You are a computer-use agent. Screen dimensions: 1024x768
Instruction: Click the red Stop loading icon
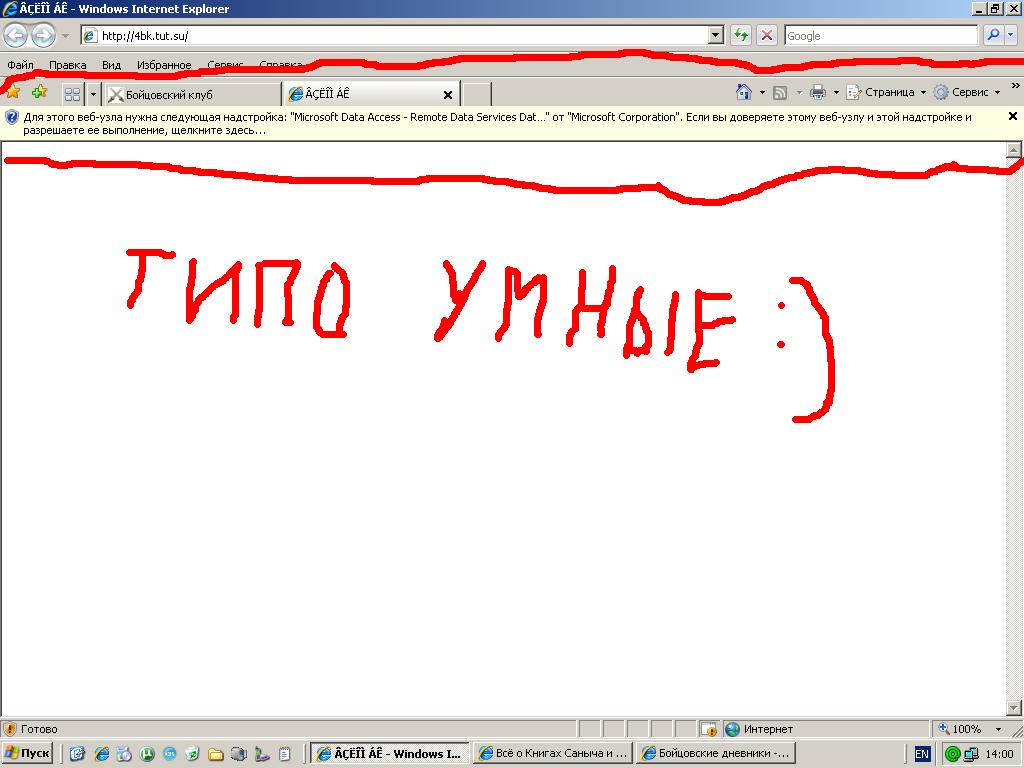(767, 35)
